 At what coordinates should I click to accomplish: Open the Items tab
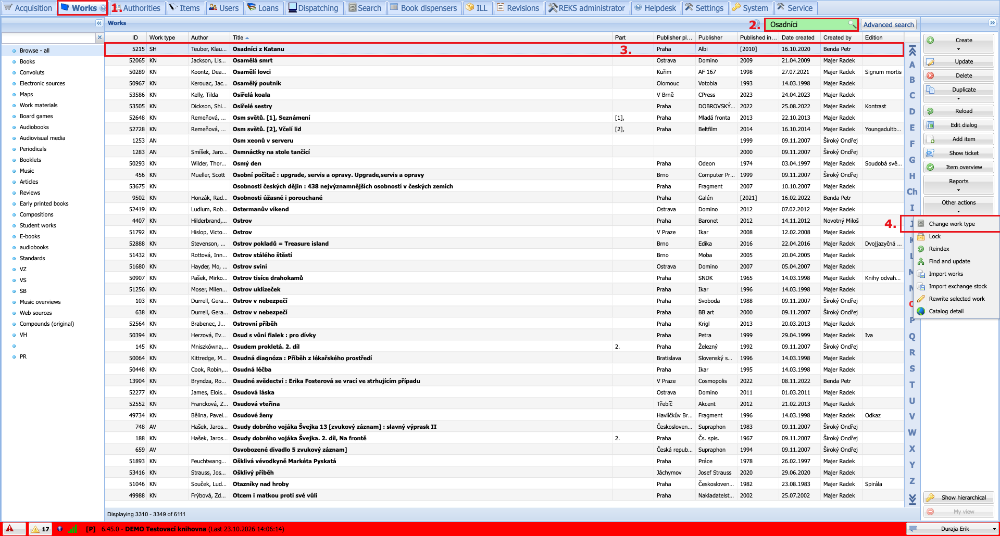pyautogui.click(x=184, y=8)
